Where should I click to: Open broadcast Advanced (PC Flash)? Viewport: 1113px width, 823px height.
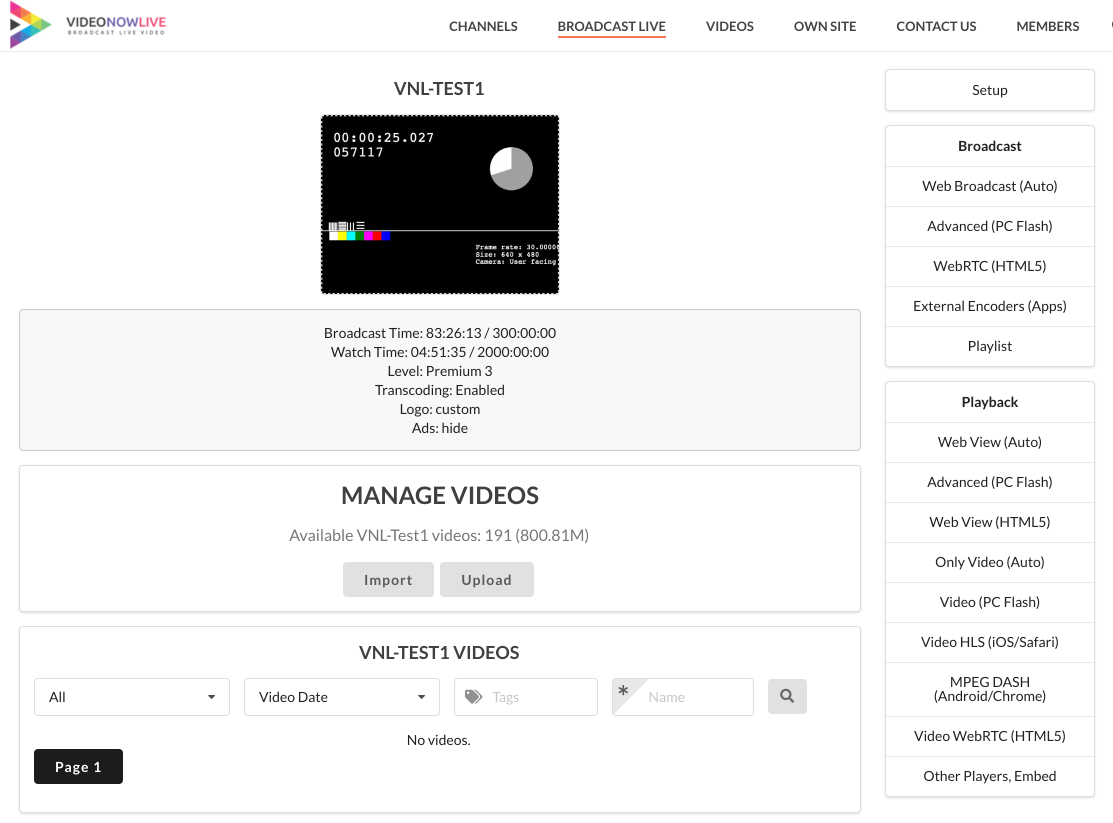tap(989, 226)
